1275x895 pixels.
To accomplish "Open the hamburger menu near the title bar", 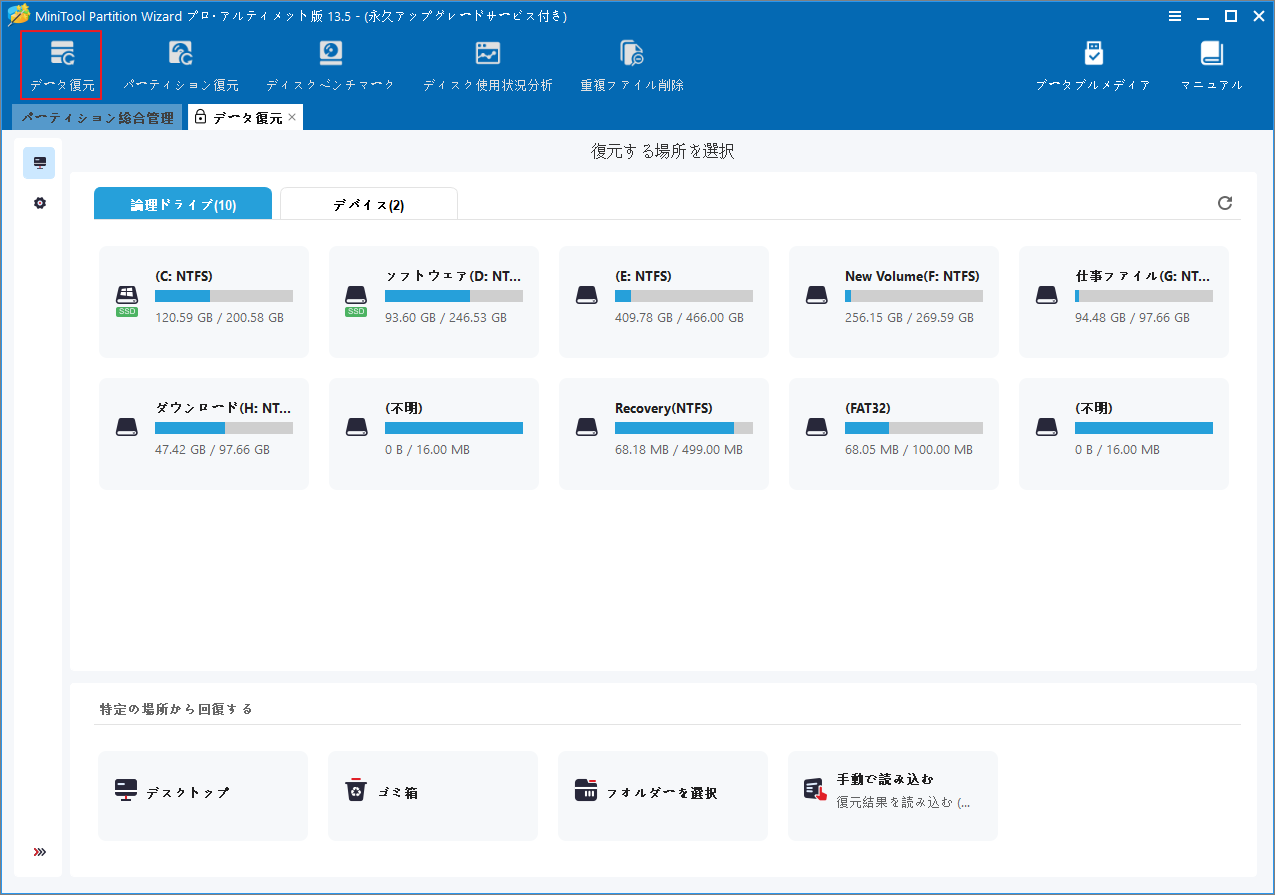I will tap(1175, 16).
